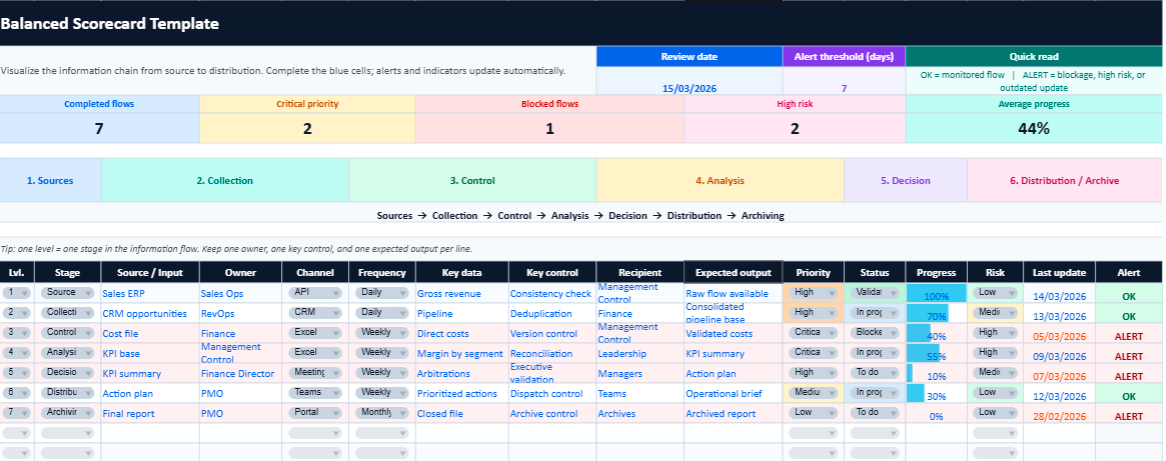Screen dimensions: 1166x461
Task: Open the Medium priority dropdown for Action plan
Action: [x=812, y=393]
